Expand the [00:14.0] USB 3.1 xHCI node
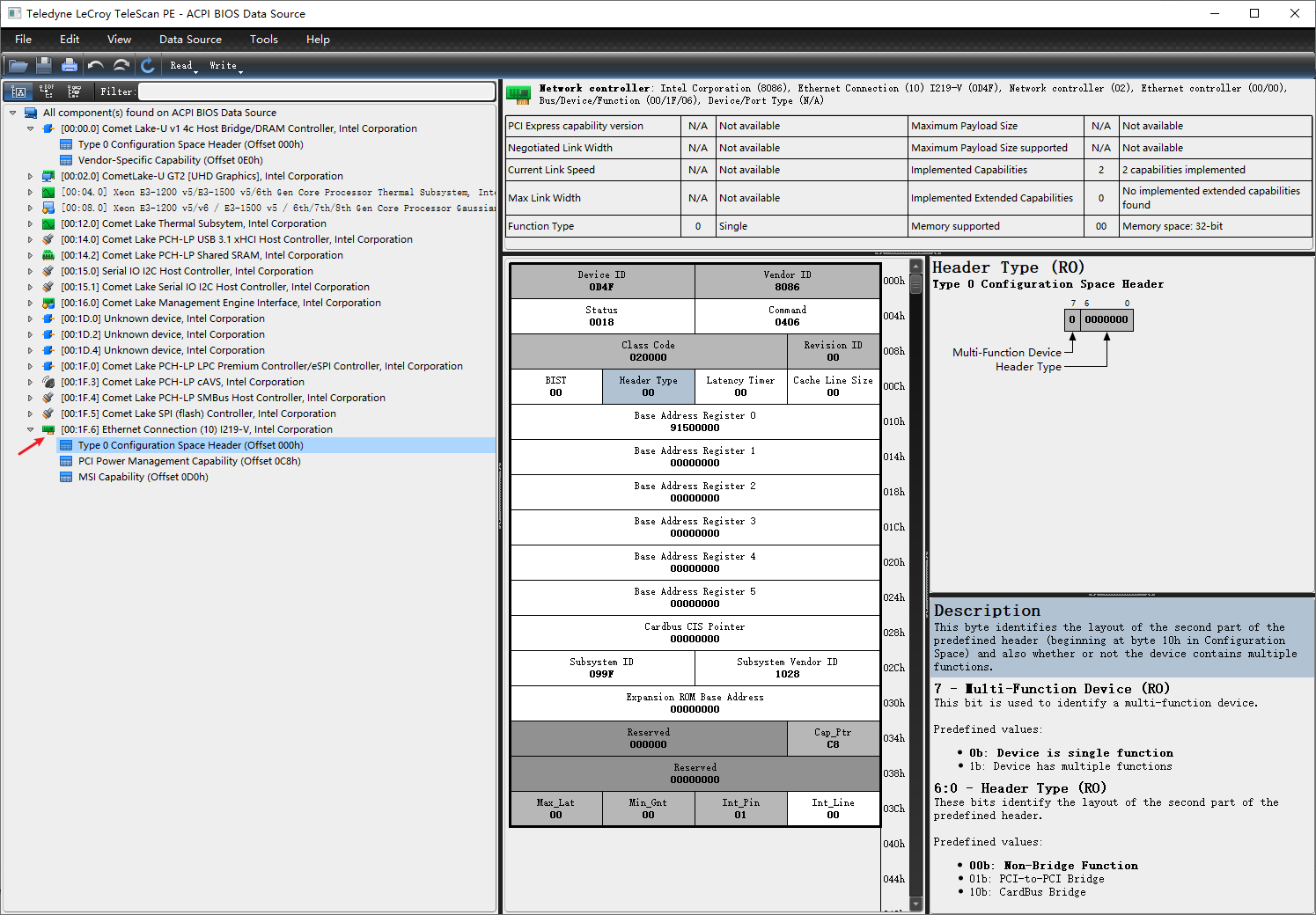This screenshot has width=1316, height=915. tap(31, 239)
